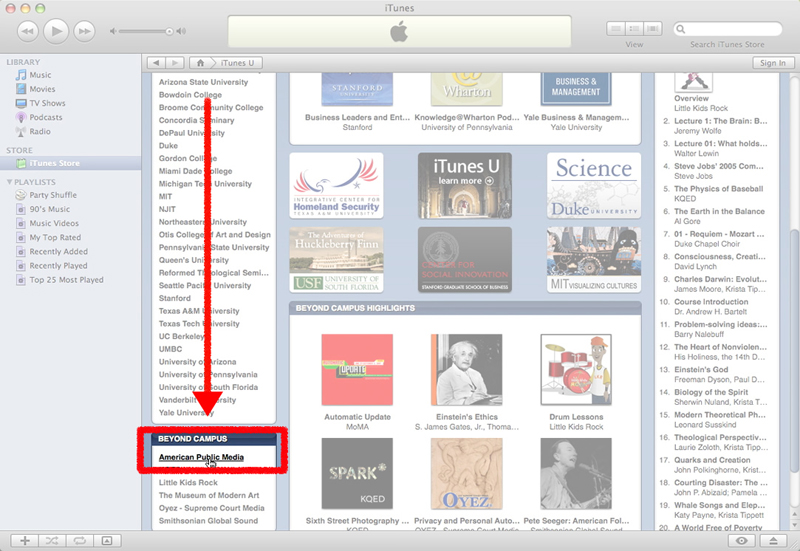The height and width of the screenshot is (551, 800).
Task: Toggle shuffle button at bottom
Action: point(52,541)
